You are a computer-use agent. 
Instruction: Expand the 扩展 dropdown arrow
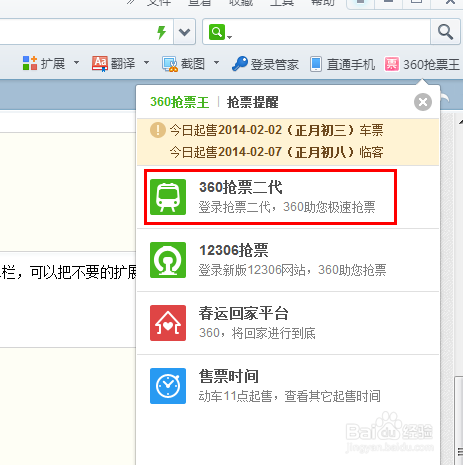click(x=77, y=63)
